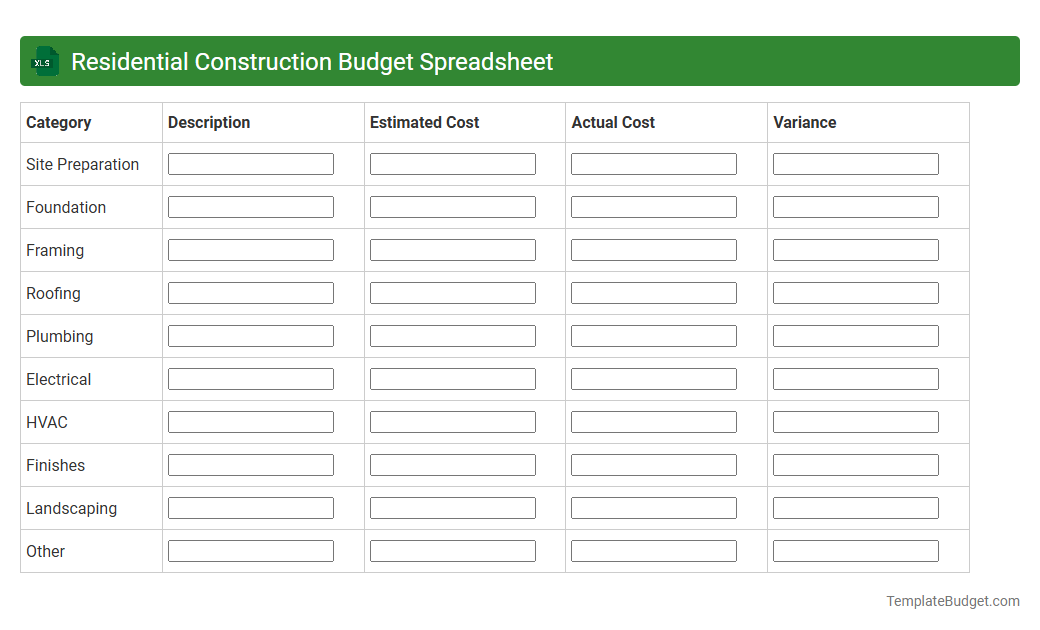Click the Actual Cost field for HVAC
Viewport: 1040px width, 630px height.
pyautogui.click(x=653, y=421)
